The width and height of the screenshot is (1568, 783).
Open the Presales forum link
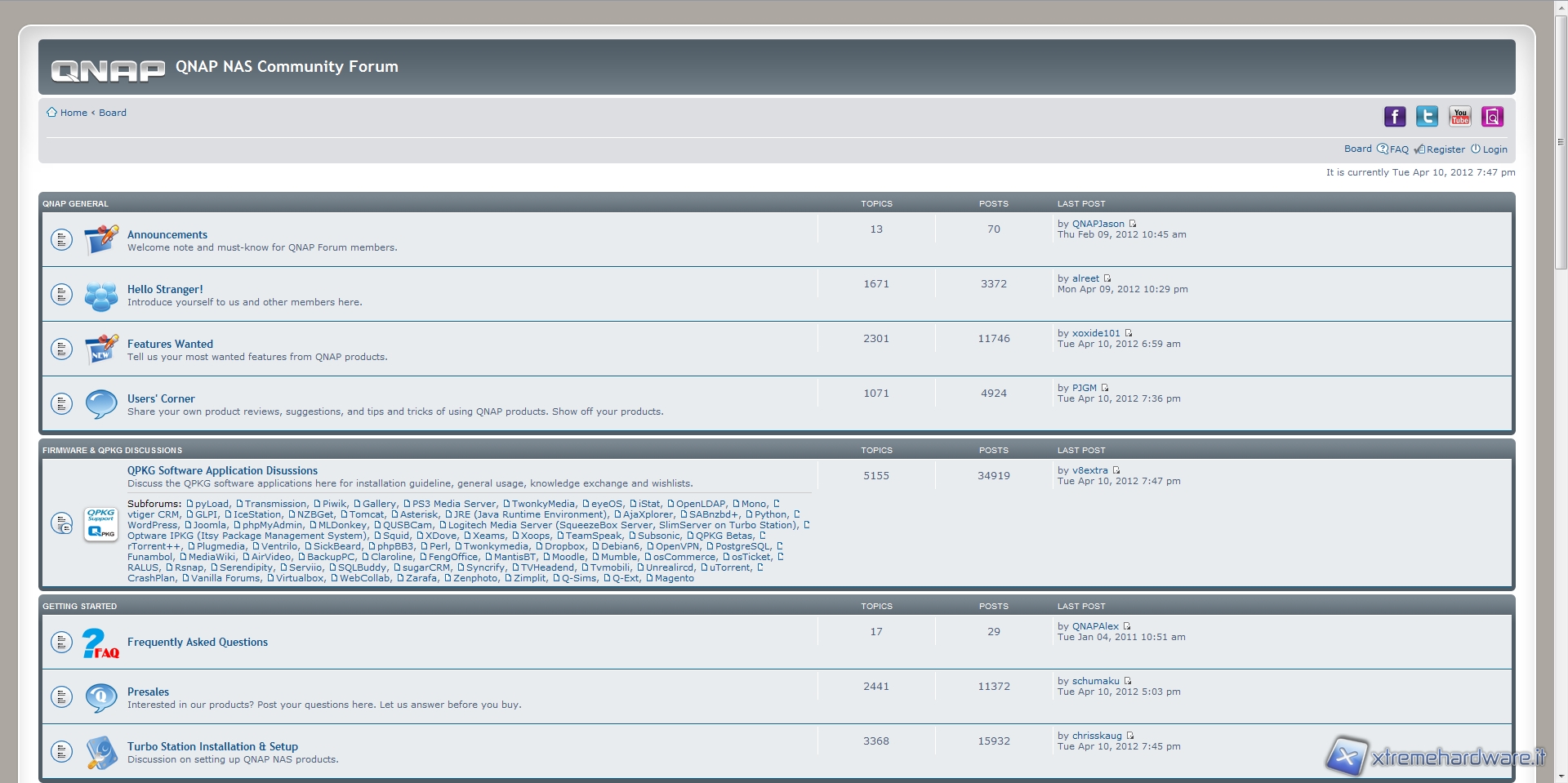(x=148, y=692)
